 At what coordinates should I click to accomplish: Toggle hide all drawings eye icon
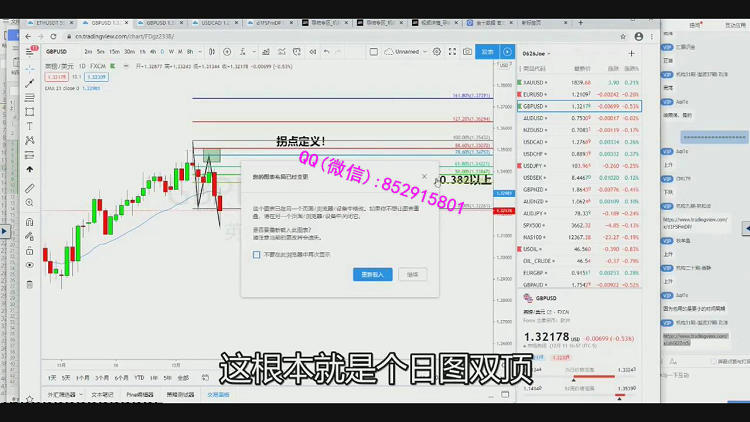(29, 266)
